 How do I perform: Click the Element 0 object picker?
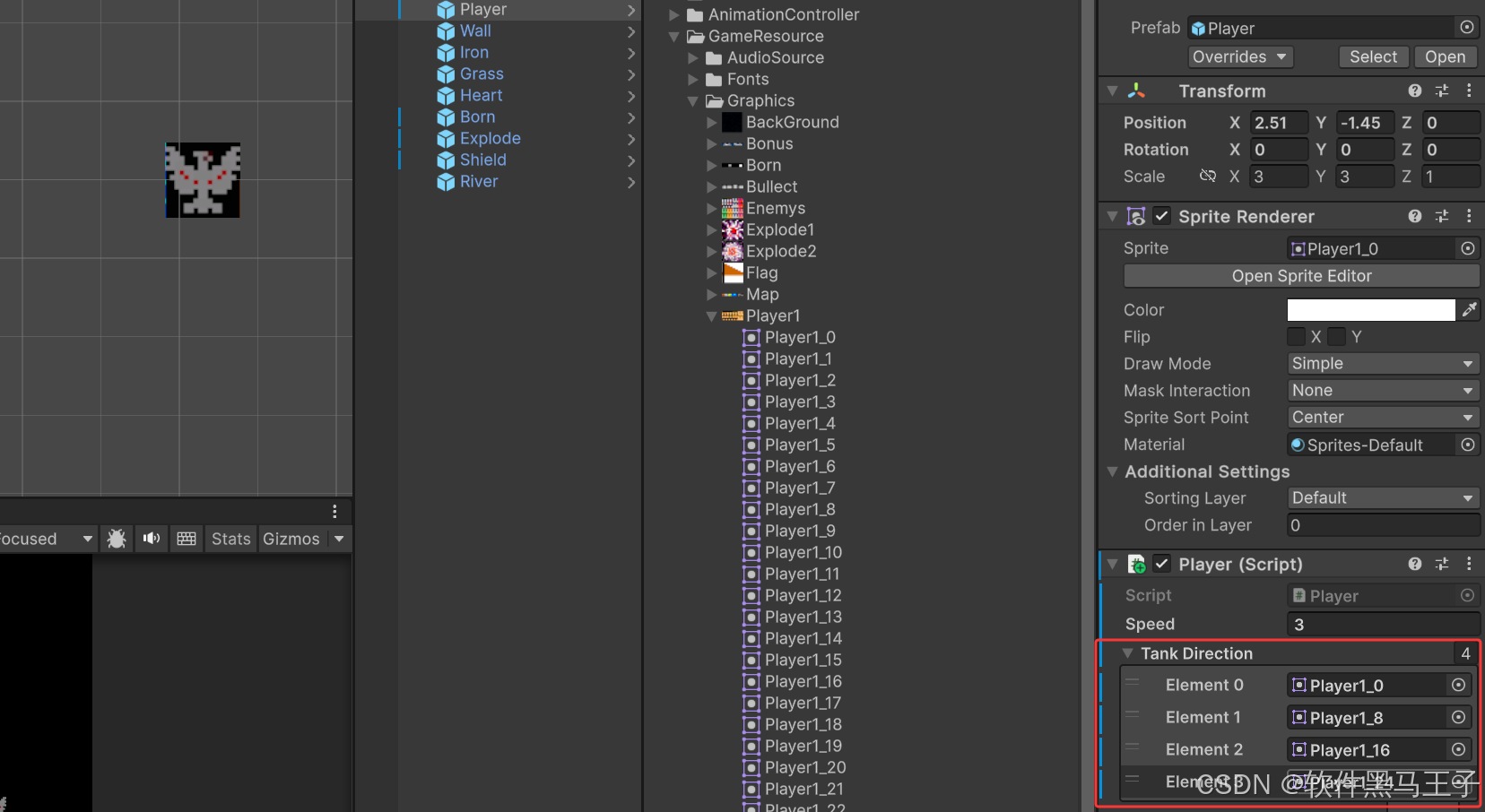[1459, 685]
